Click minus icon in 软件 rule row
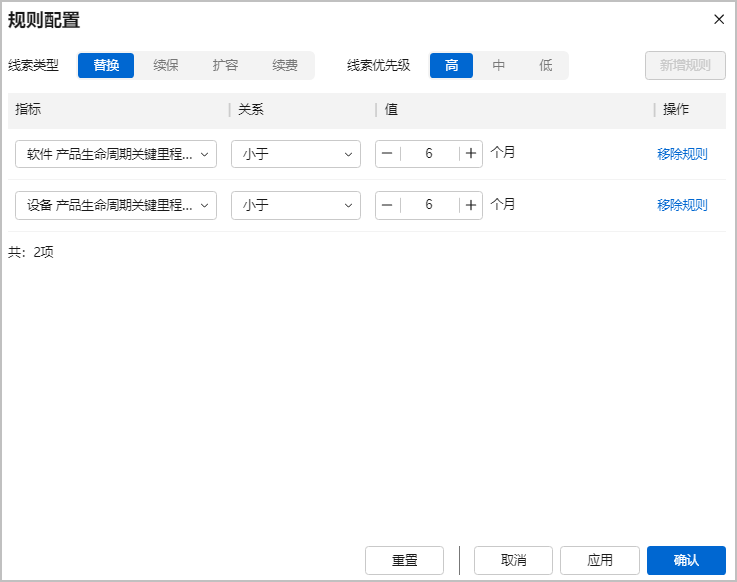 pyautogui.click(x=387, y=153)
